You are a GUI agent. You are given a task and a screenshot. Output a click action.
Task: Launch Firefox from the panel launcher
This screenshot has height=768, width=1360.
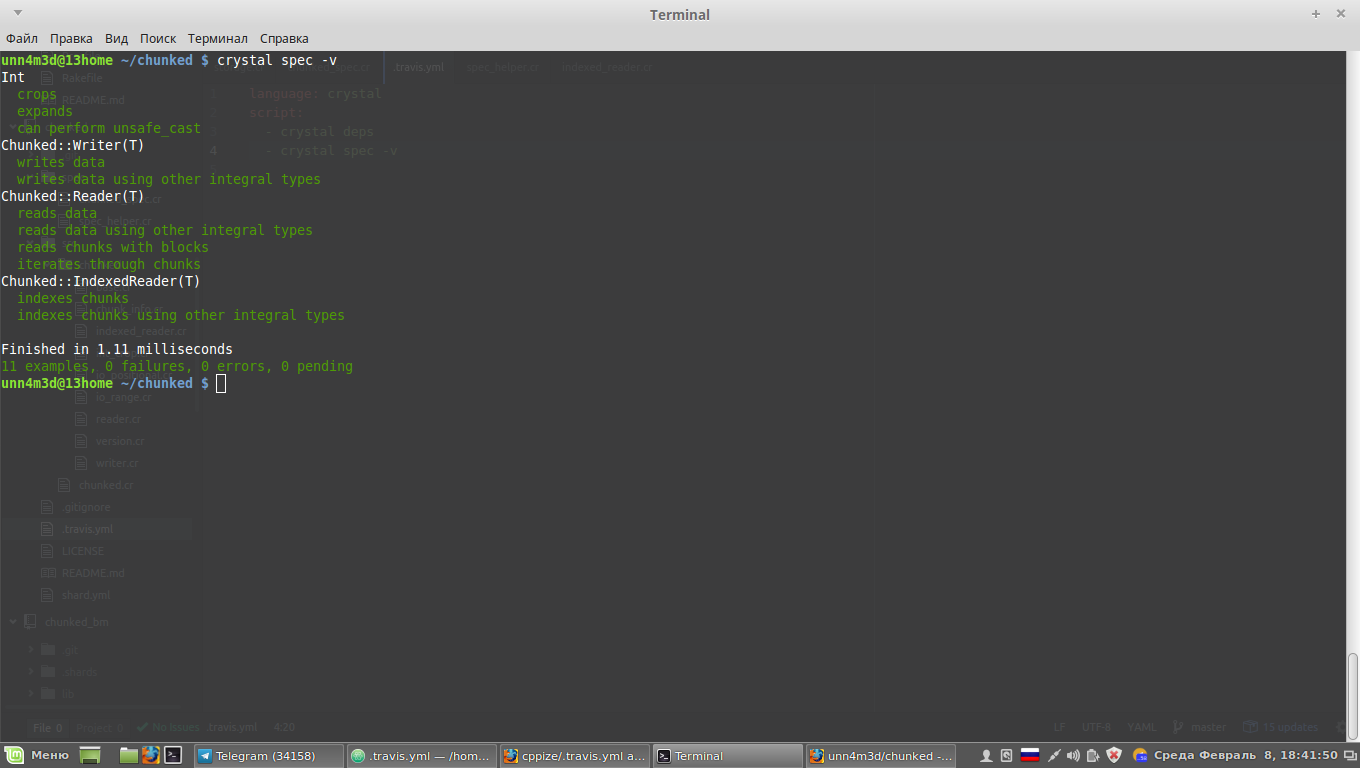click(150, 756)
